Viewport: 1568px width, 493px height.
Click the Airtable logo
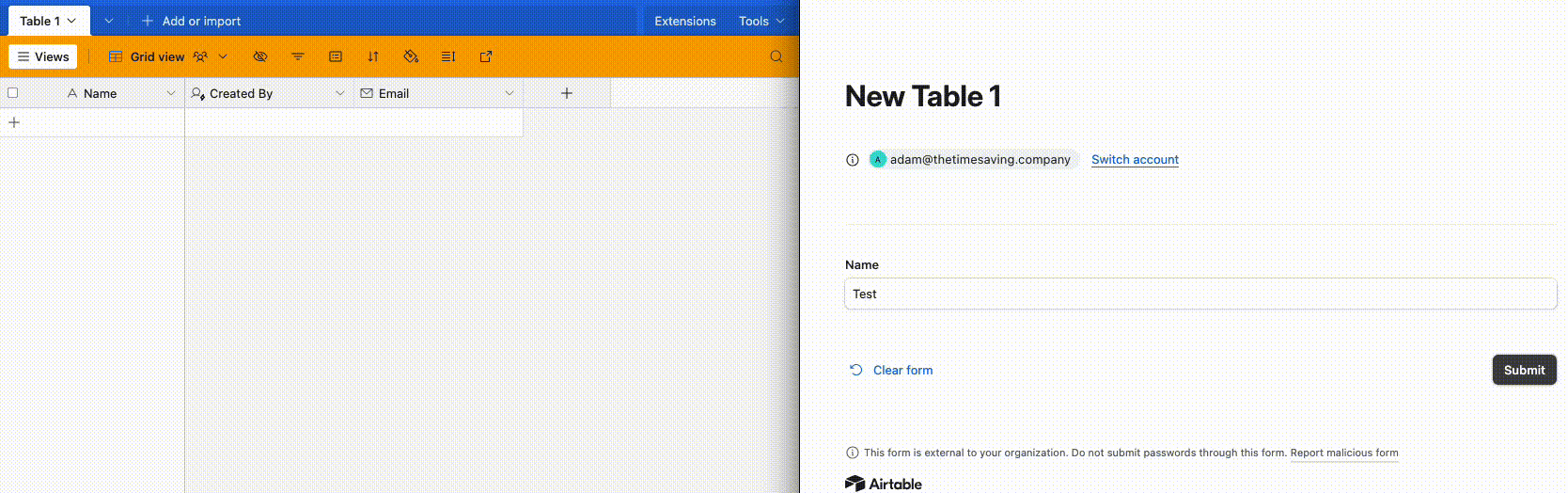[x=884, y=484]
